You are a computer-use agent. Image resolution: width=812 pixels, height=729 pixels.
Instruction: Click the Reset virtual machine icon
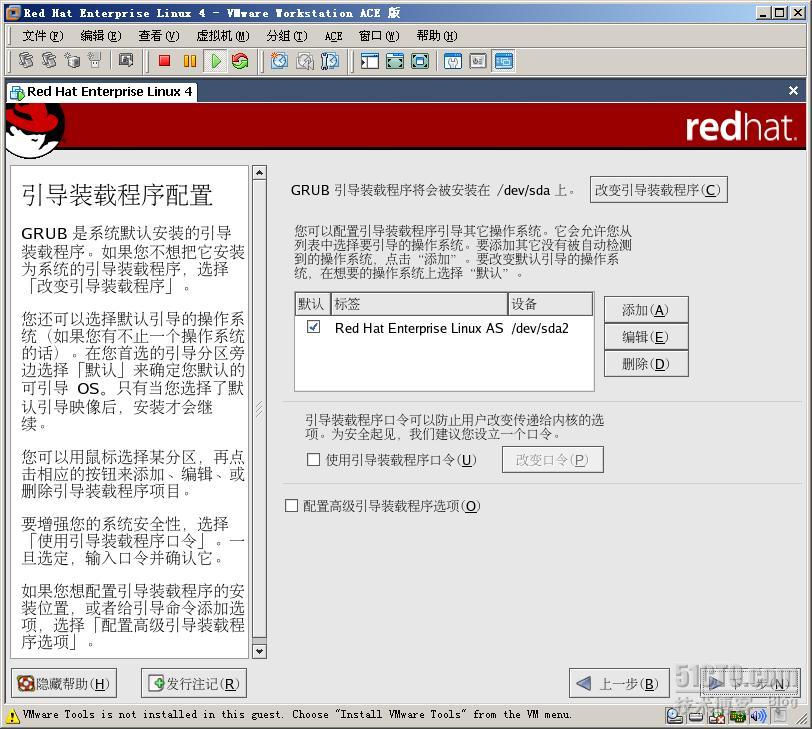pos(240,61)
